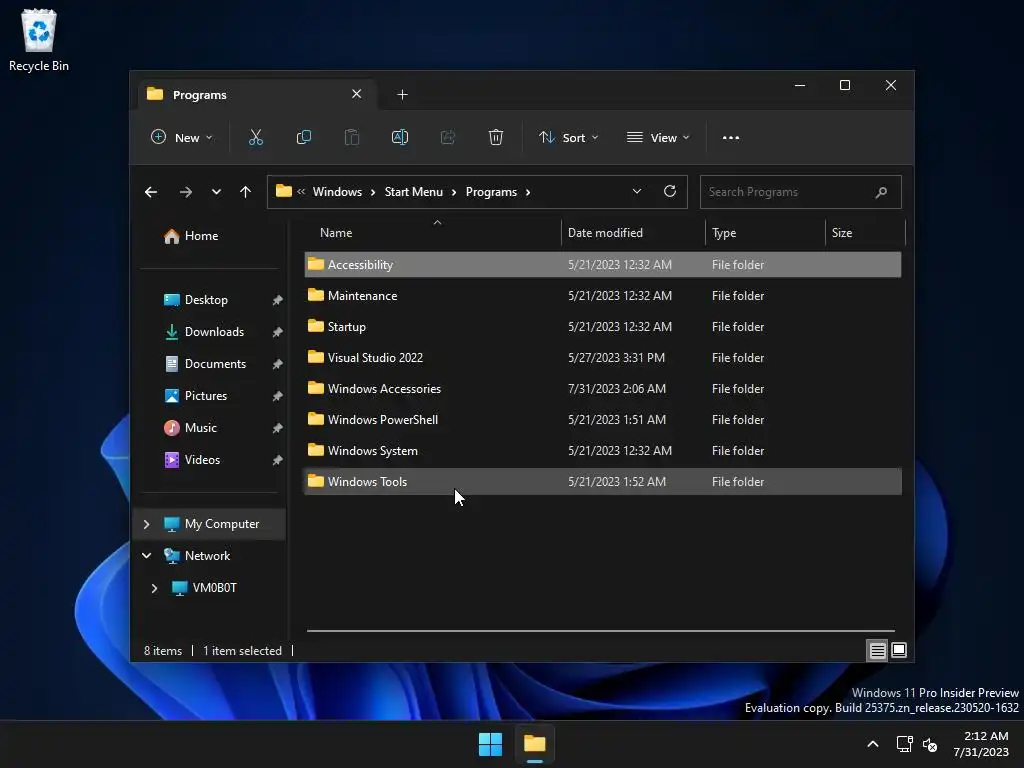The width and height of the screenshot is (1024, 768).
Task: Select the Windows Tools folder
Action: point(603,482)
